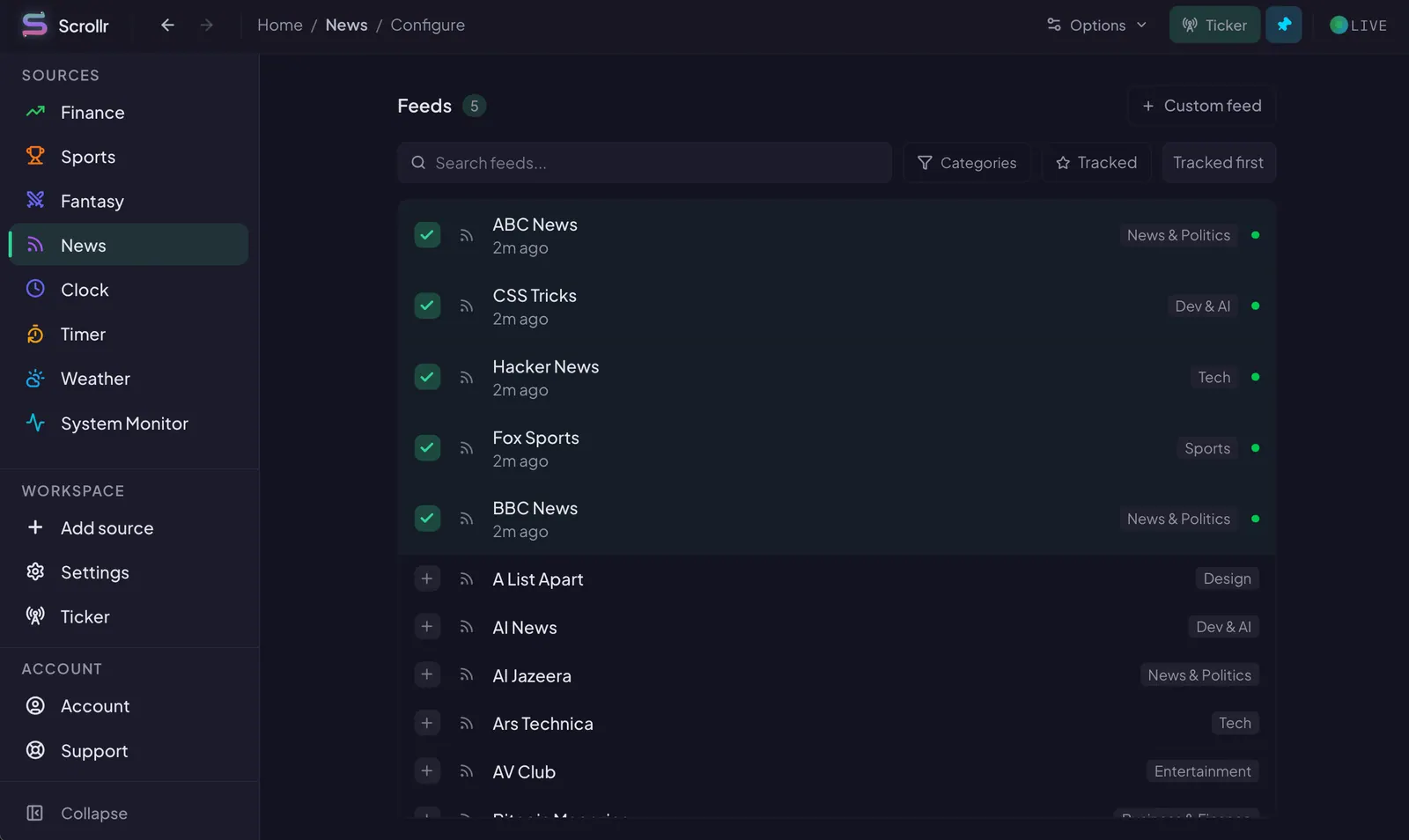Open the Options dropdown
Viewport: 1409px width, 840px height.
pyautogui.click(x=1096, y=25)
